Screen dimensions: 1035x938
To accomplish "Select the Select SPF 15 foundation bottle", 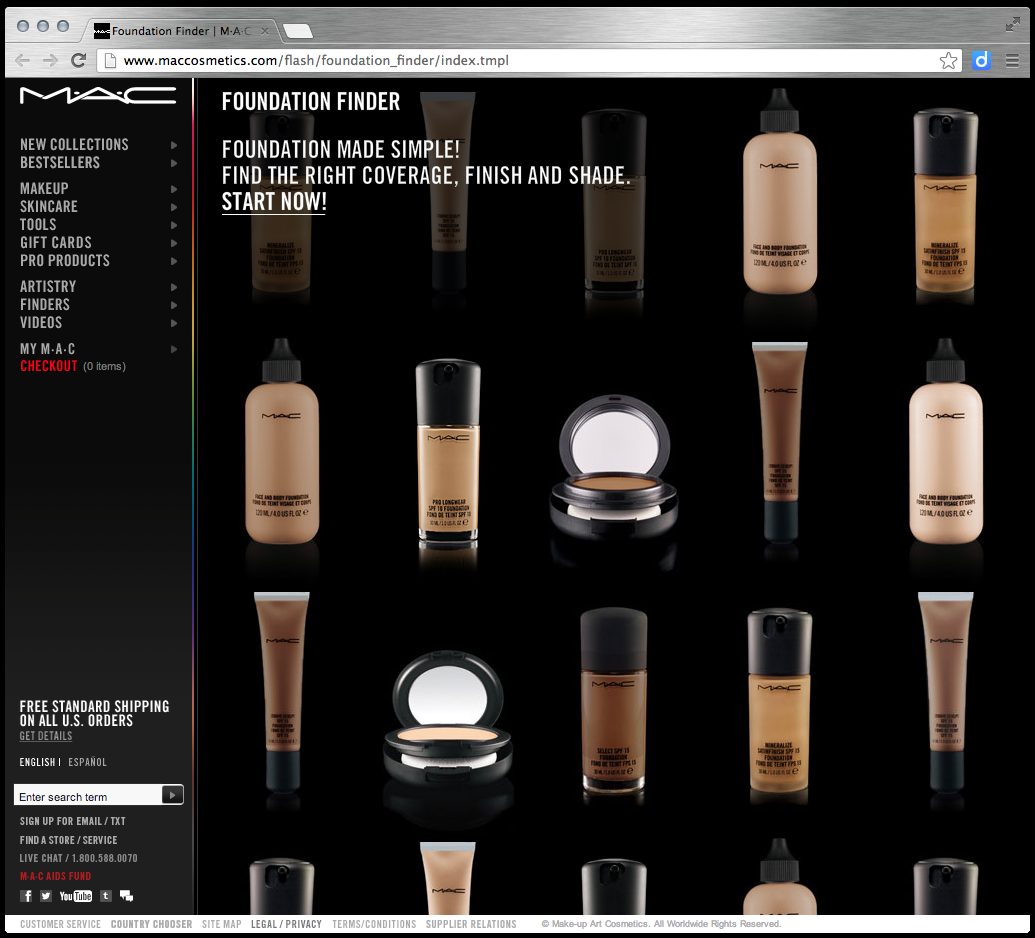I will coord(613,700).
